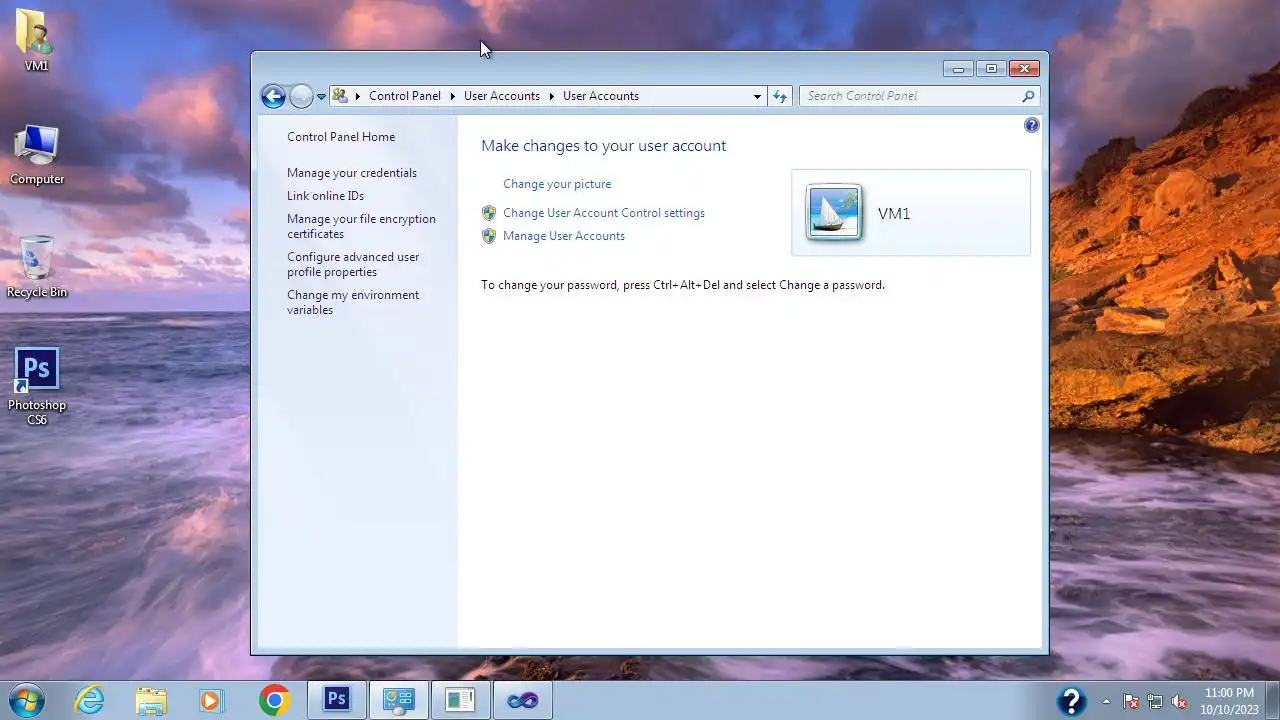Image resolution: width=1280 pixels, height=720 pixels.
Task: Open the Windows Start button
Action: pos(25,700)
